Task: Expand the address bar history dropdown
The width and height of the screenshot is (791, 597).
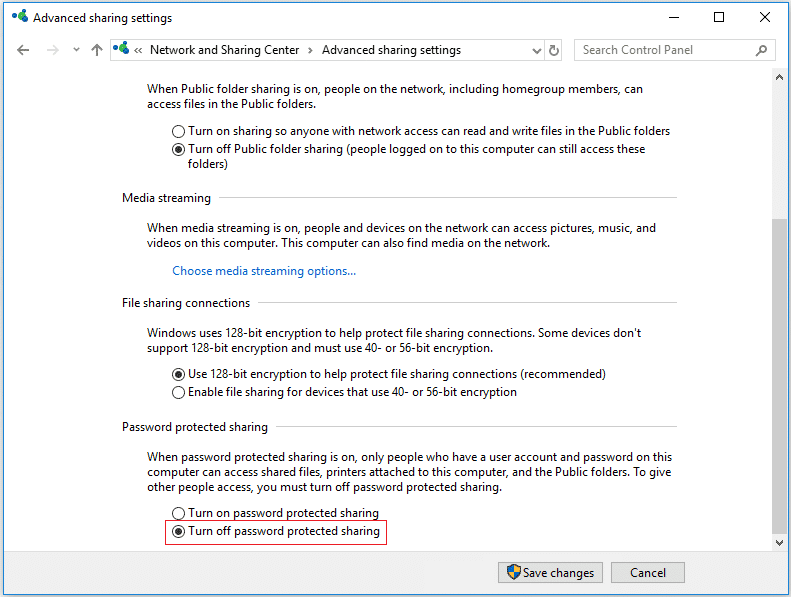Action: point(533,50)
